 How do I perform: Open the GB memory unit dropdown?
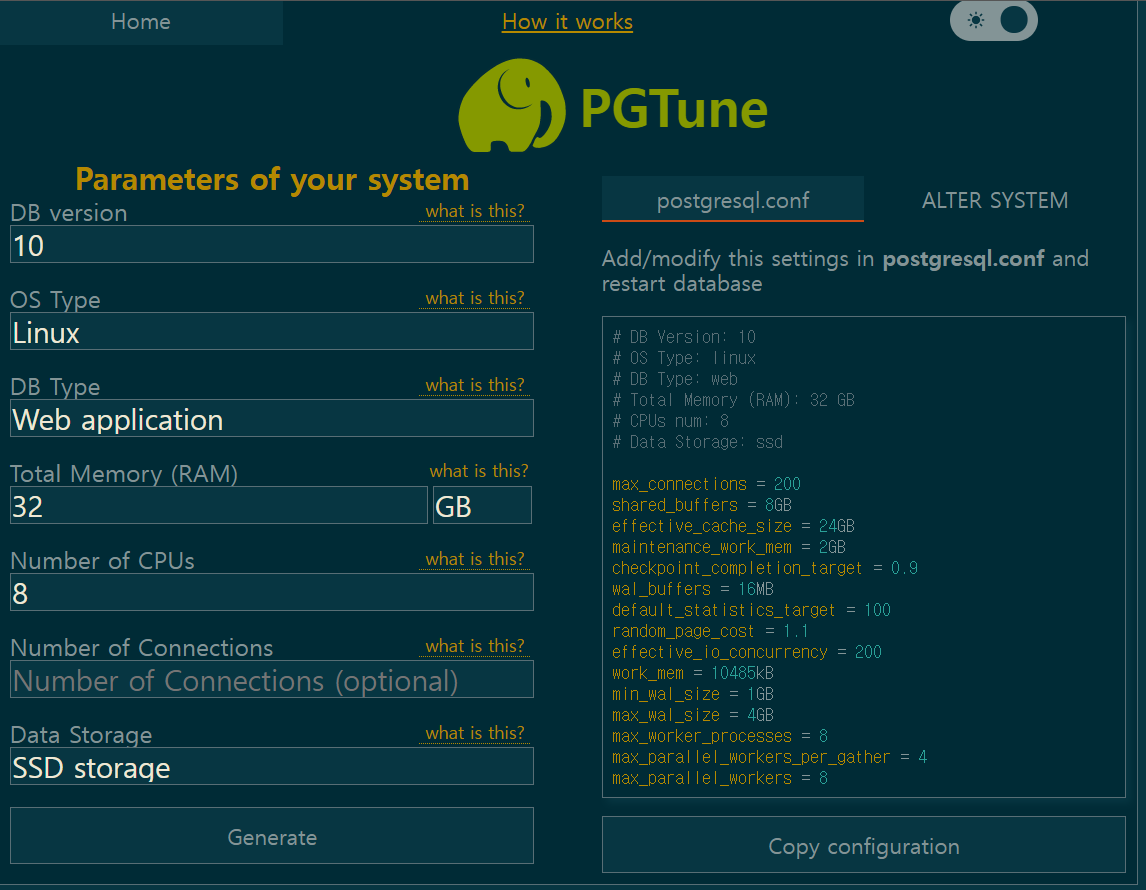482,506
